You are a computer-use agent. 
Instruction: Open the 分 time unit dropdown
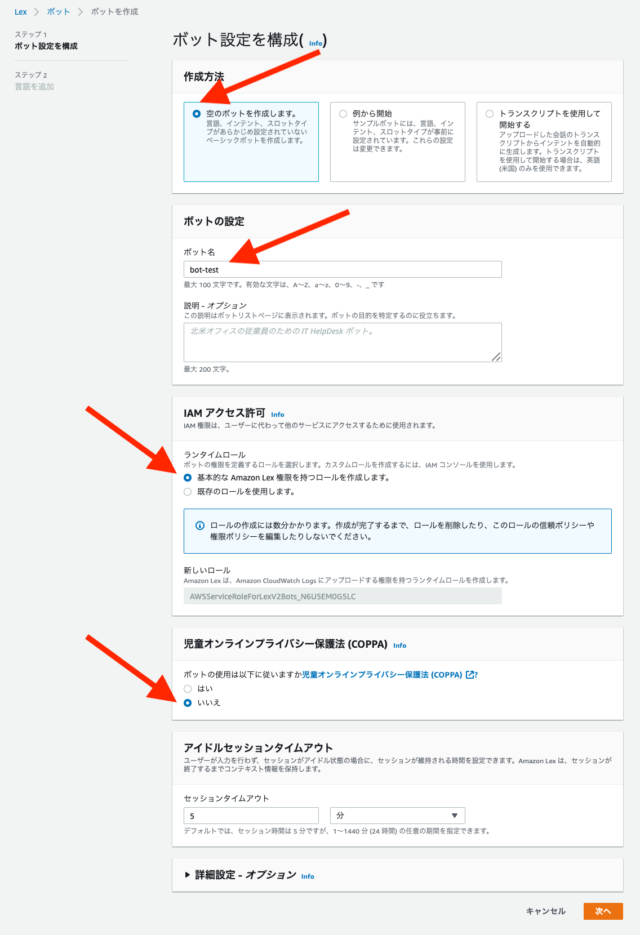[x=397, y=815]
